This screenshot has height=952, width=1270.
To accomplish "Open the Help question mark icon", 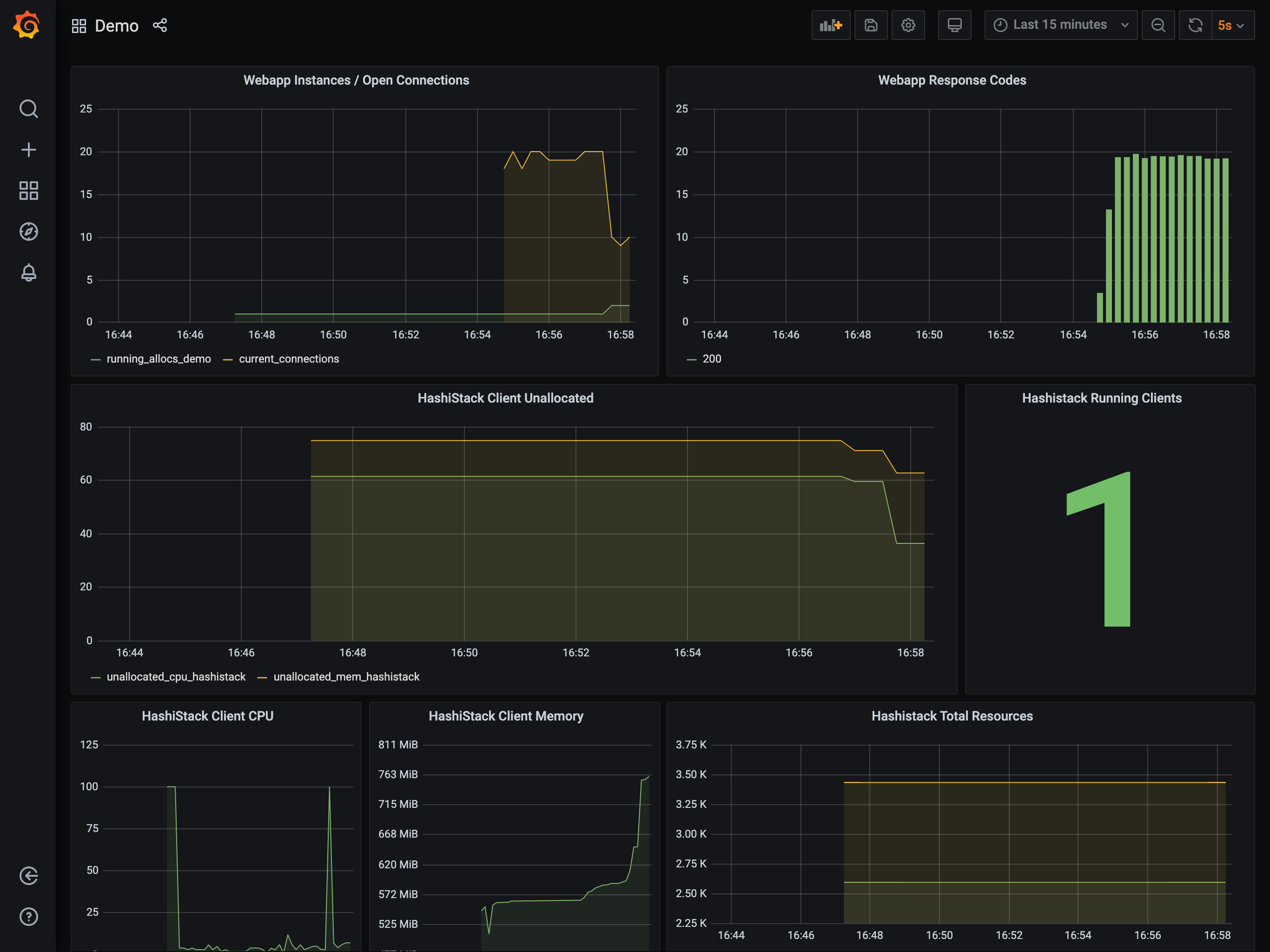I will pyautogui.click(x=28, y=916).
